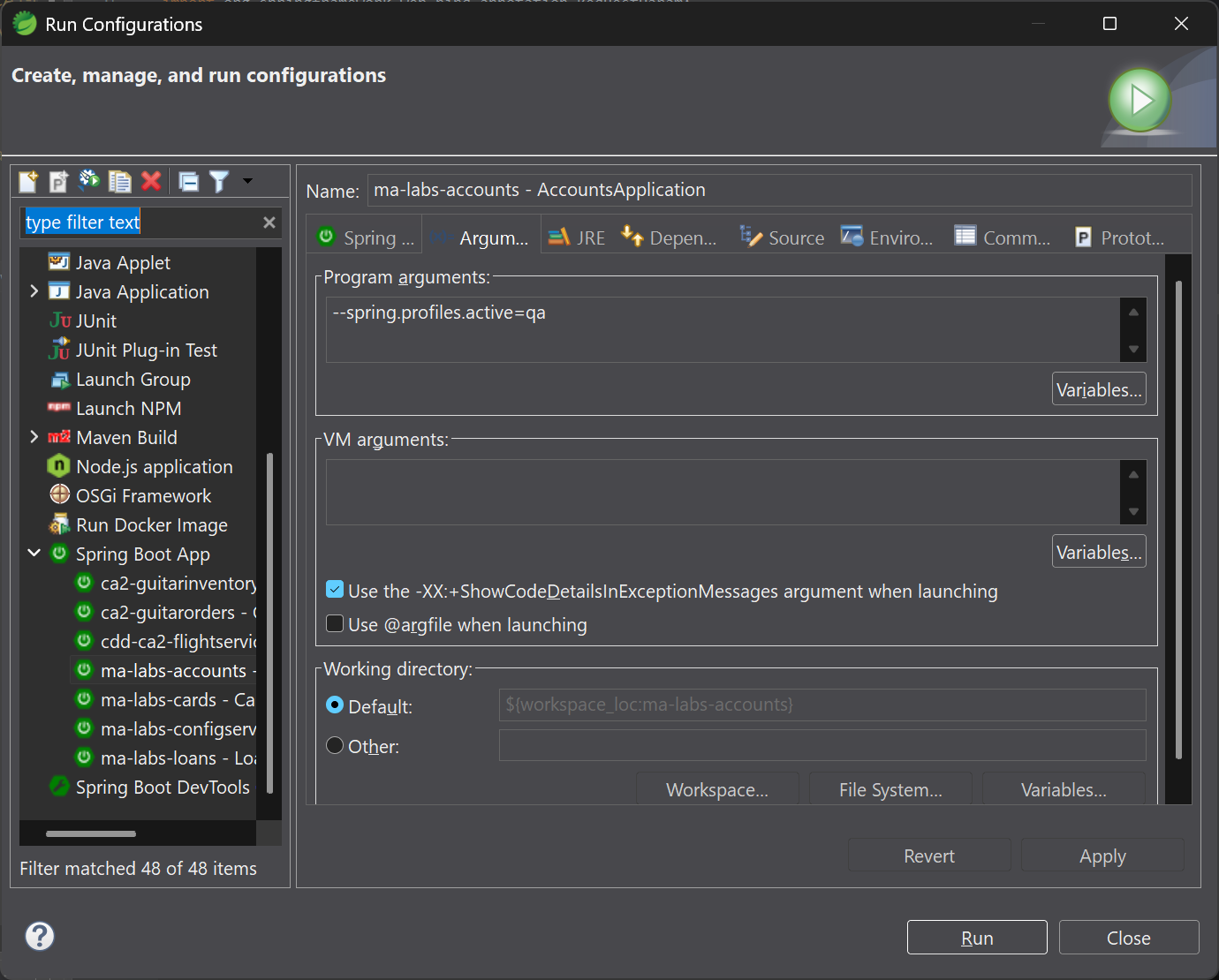Select the cdd-ca2-flightservice configuration
The image size is (1219, 980).
[178, 641]
